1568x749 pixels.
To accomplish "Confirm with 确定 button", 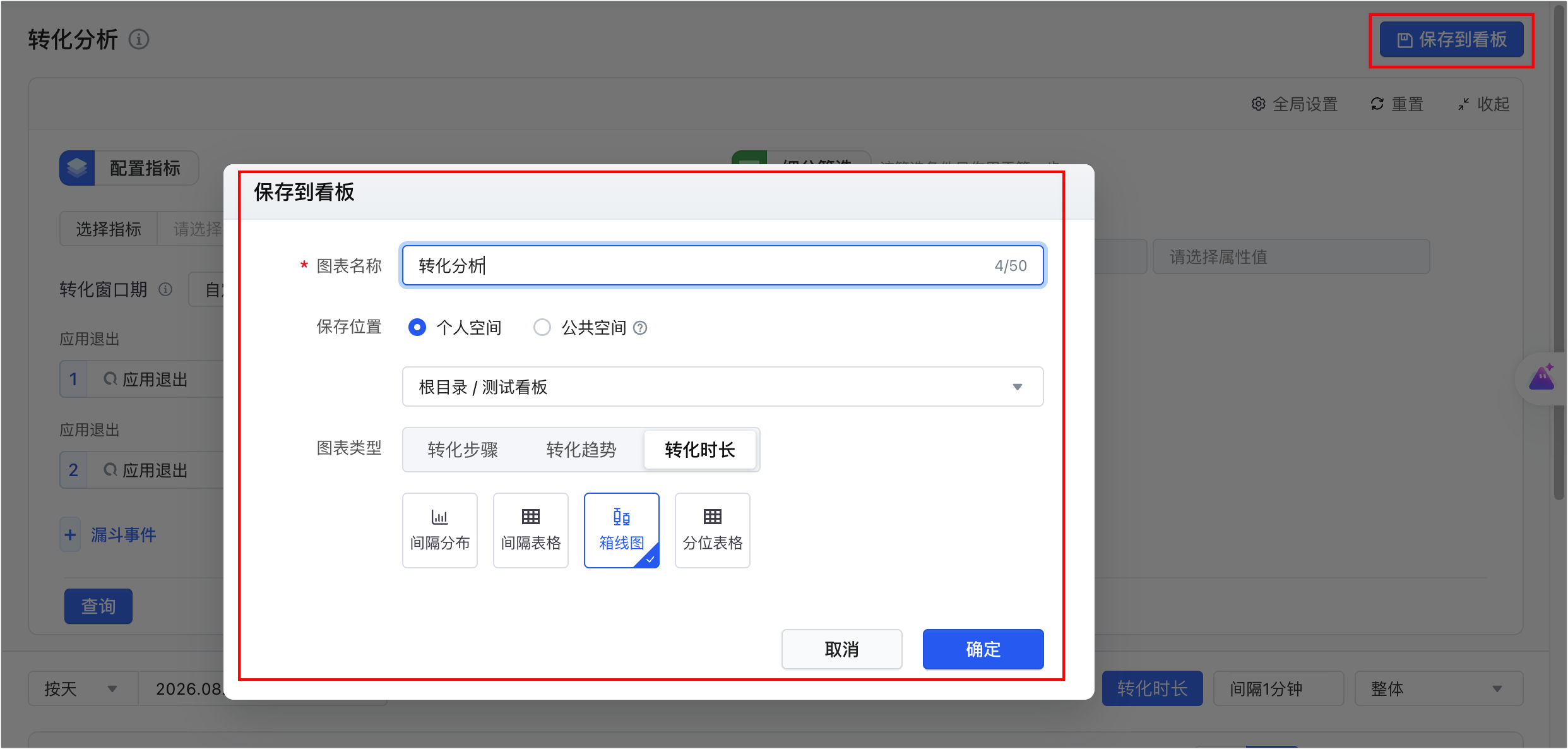I will (983, 649).
